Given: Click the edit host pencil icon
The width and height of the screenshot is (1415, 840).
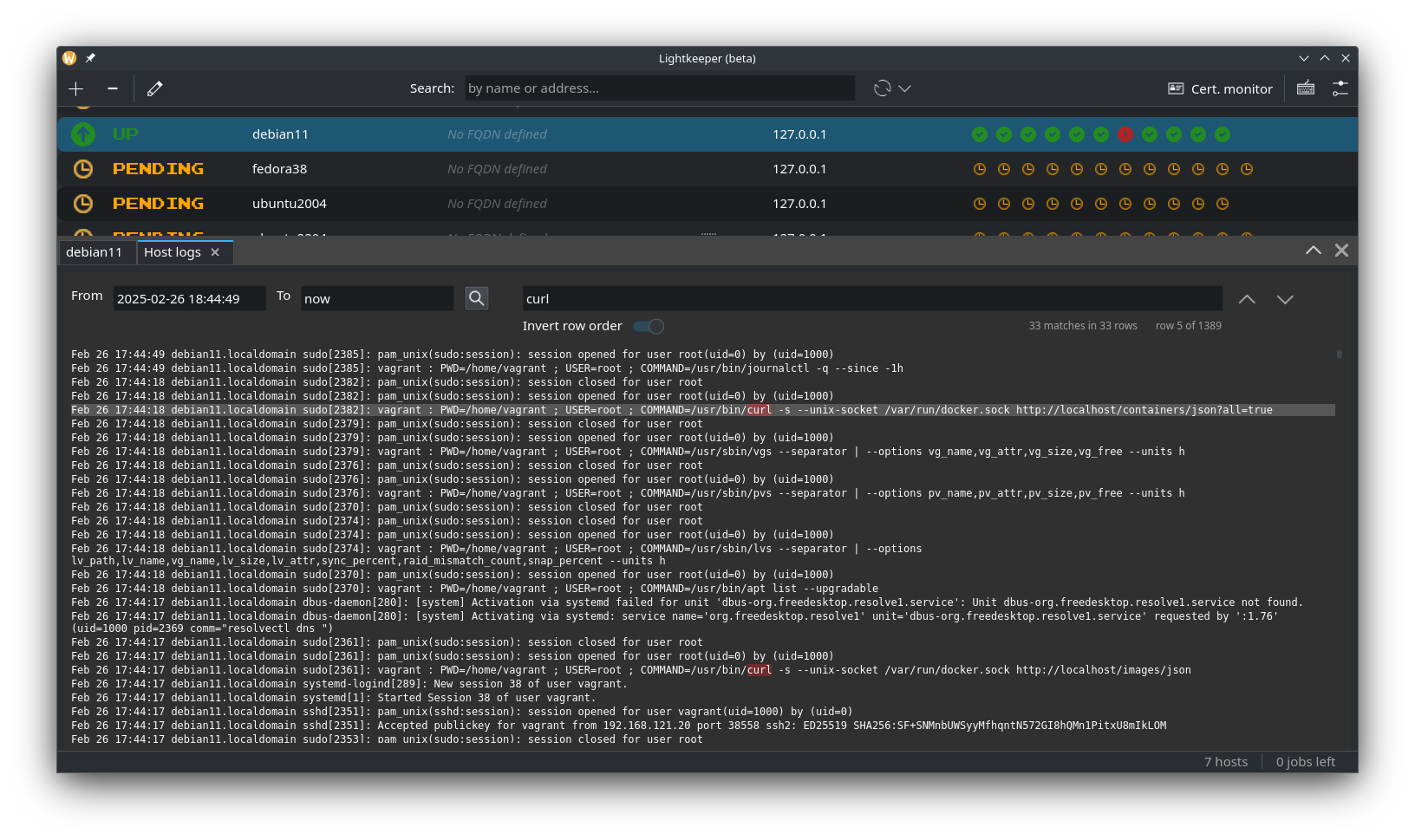Looking at the screenshot, I should [155, 88].
